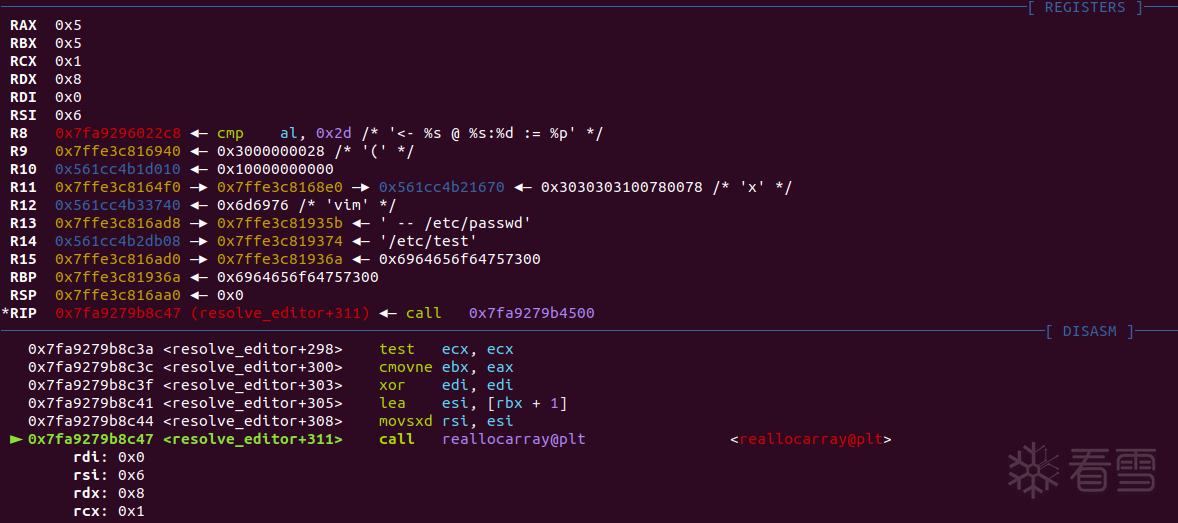Click value 0x3030303100780078 in R11 row
Viewport: 1178px width, 523px height.
[x=623, y=188]
